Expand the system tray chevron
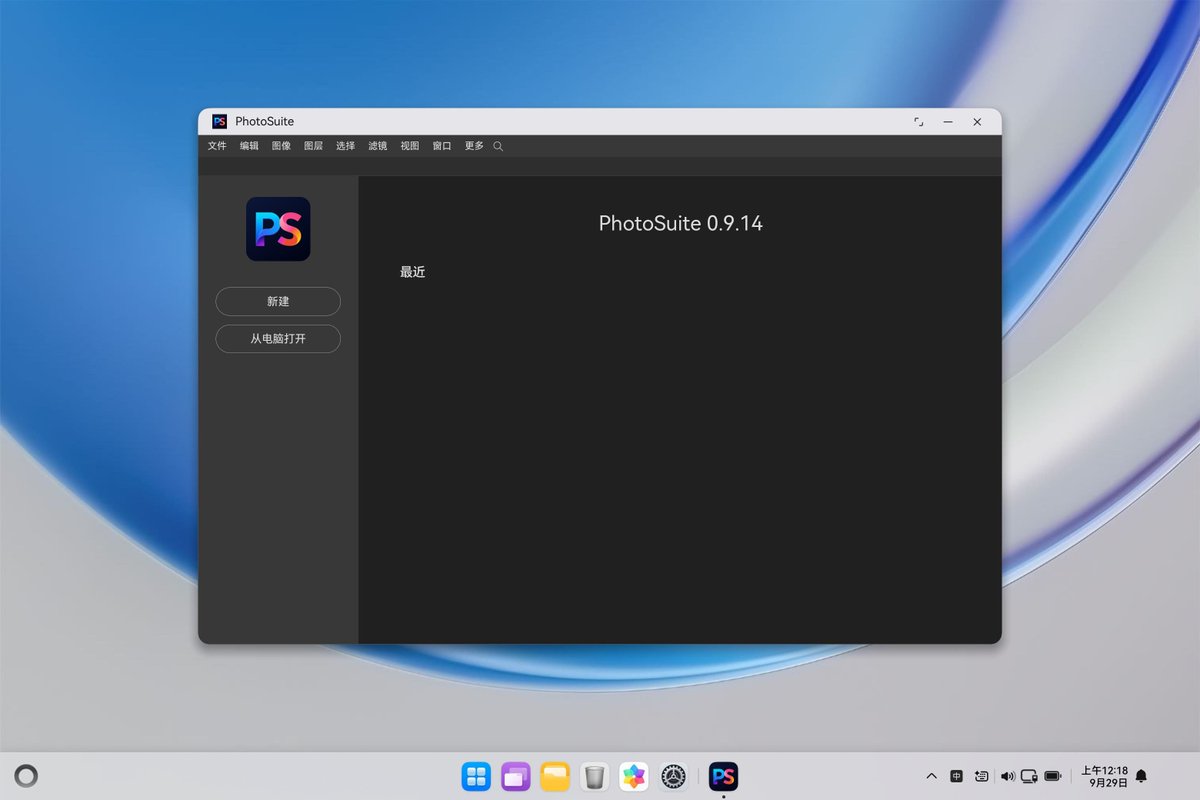The height and width of the screenshot is (800, 1200). 932,776
